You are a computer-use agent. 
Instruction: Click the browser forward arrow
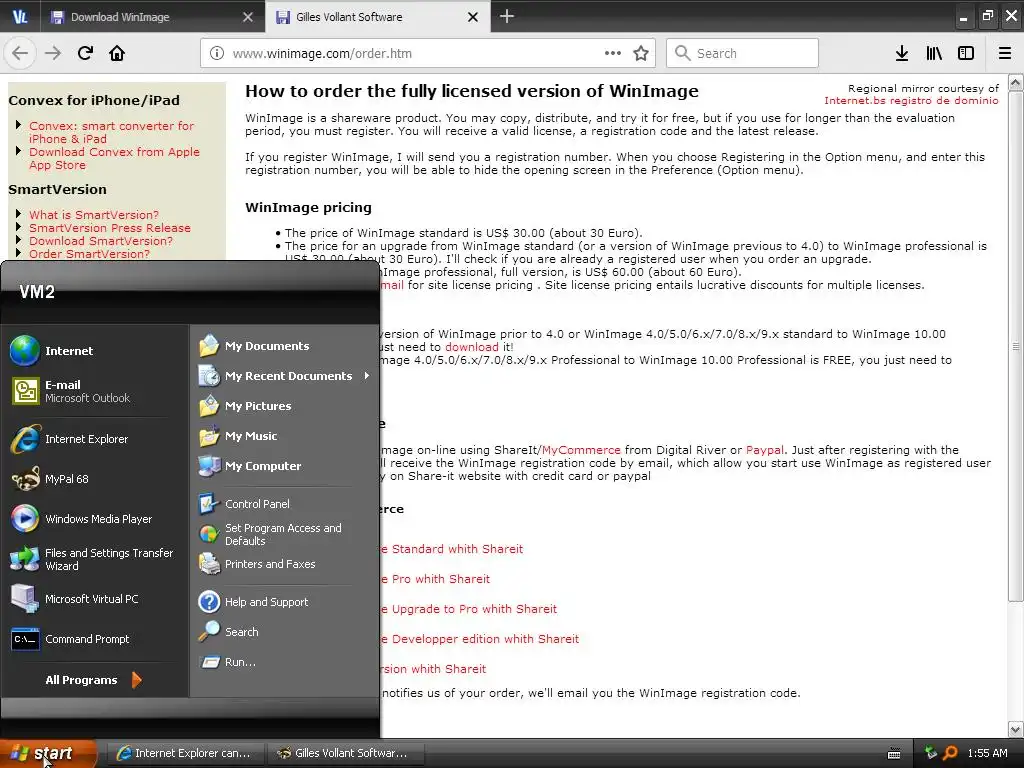tap(53, 53)
